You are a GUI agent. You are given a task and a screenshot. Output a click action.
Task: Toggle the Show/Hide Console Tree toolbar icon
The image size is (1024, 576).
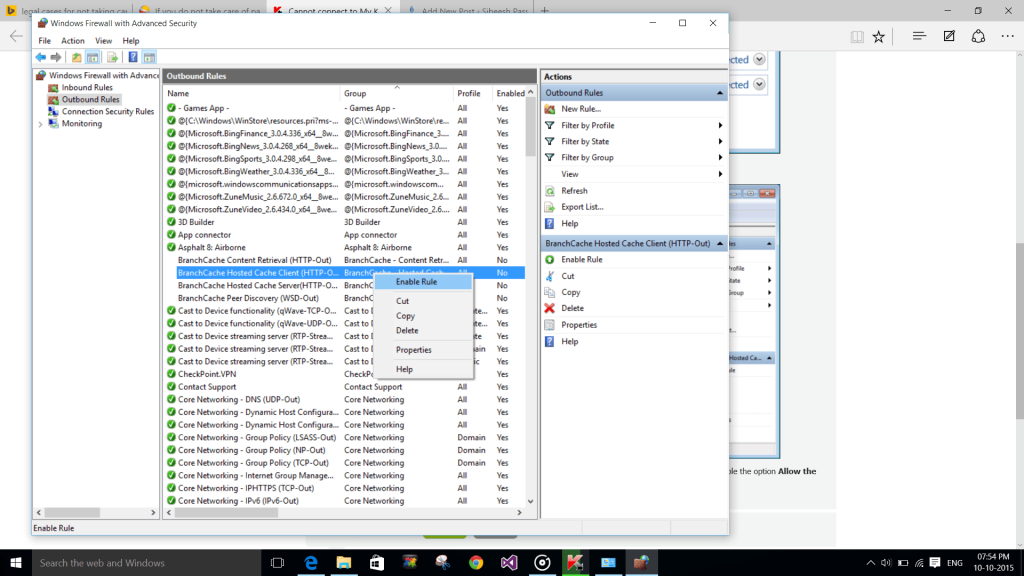pyautogui.click(x=93, y=57)
